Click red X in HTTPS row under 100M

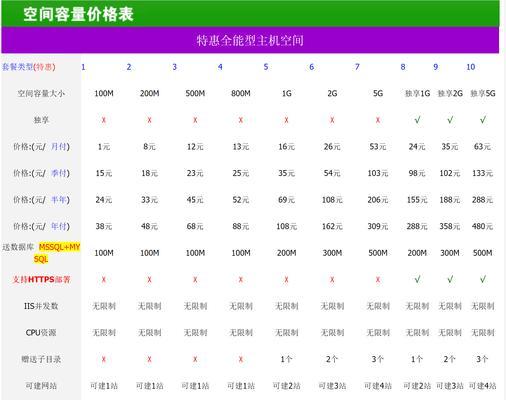pyautogui.click(x=104, y=280)
